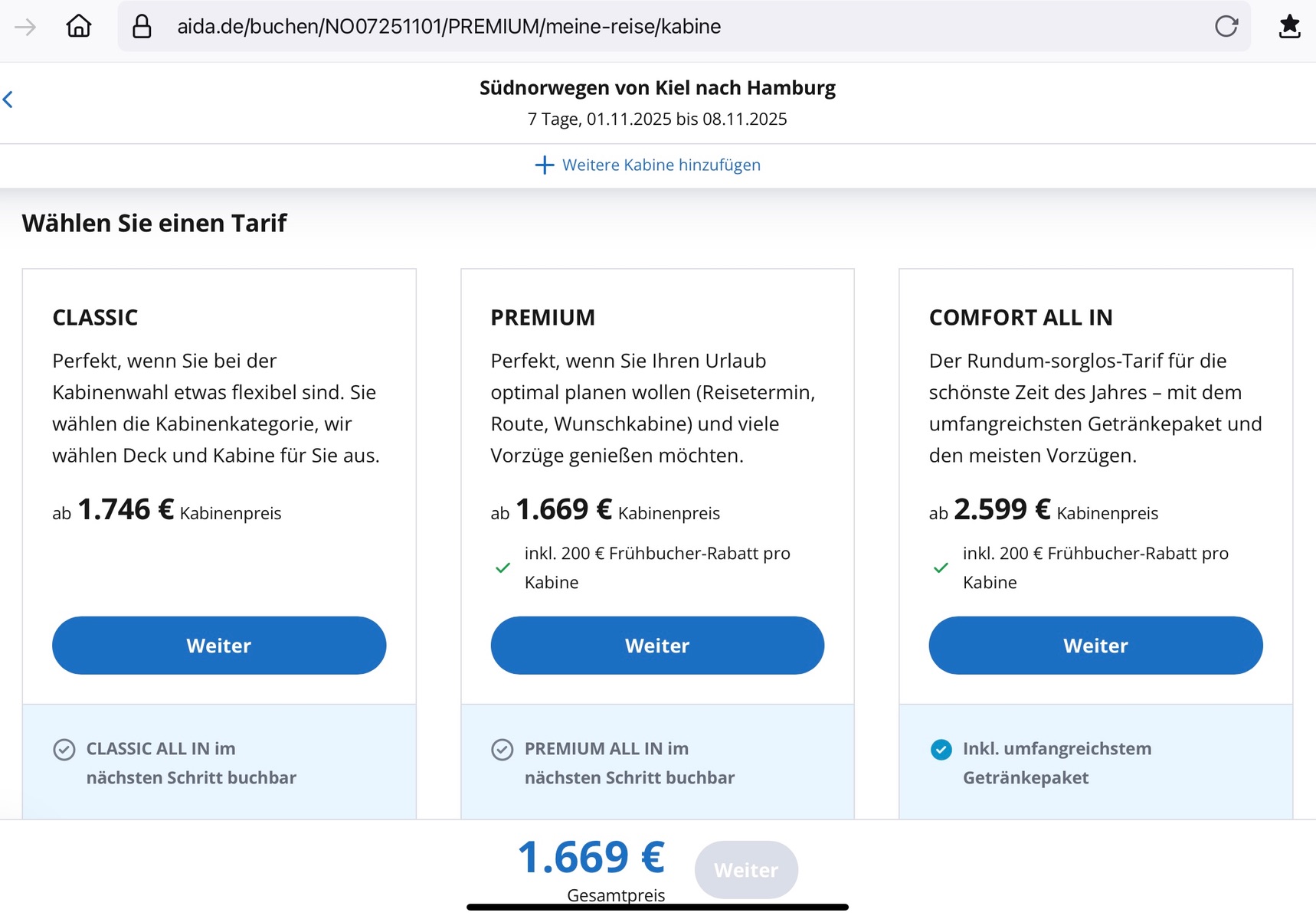Click the bookmark star icon
This screenshot has width=1316, height=919.
click(x=1289, y=27)
